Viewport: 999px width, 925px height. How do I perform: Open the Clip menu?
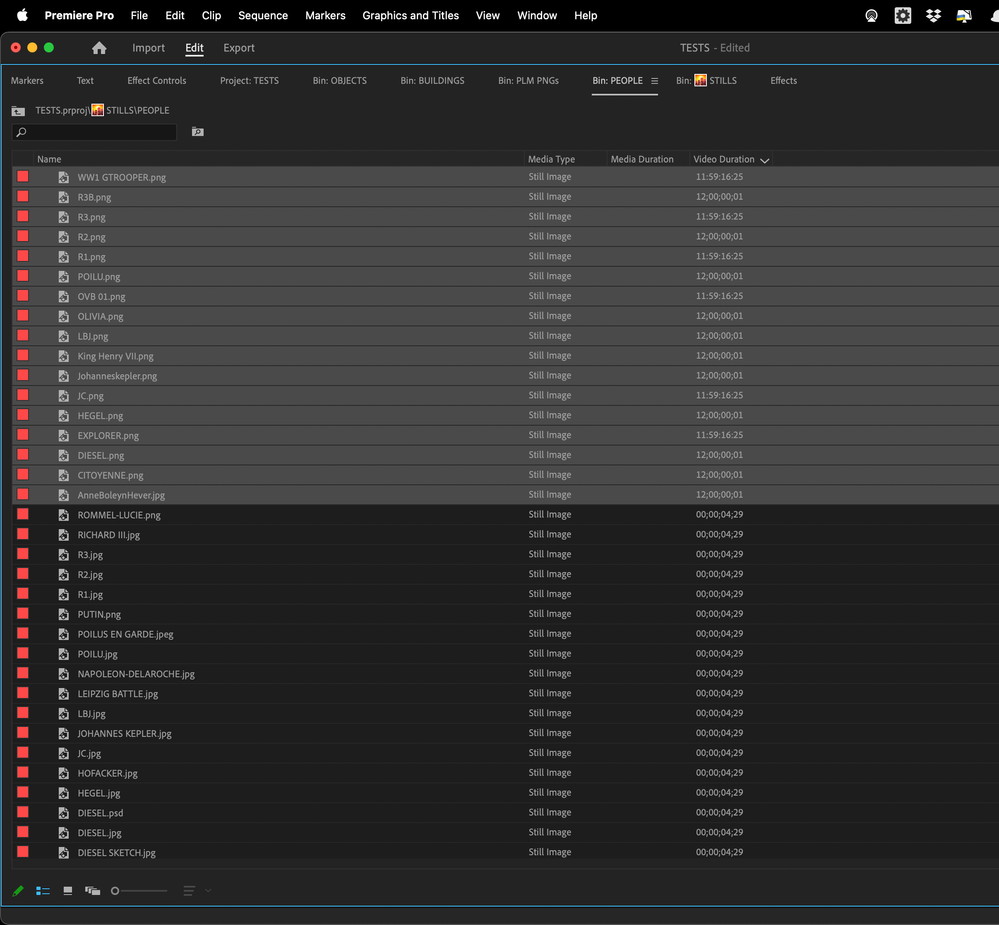point(212,15)
